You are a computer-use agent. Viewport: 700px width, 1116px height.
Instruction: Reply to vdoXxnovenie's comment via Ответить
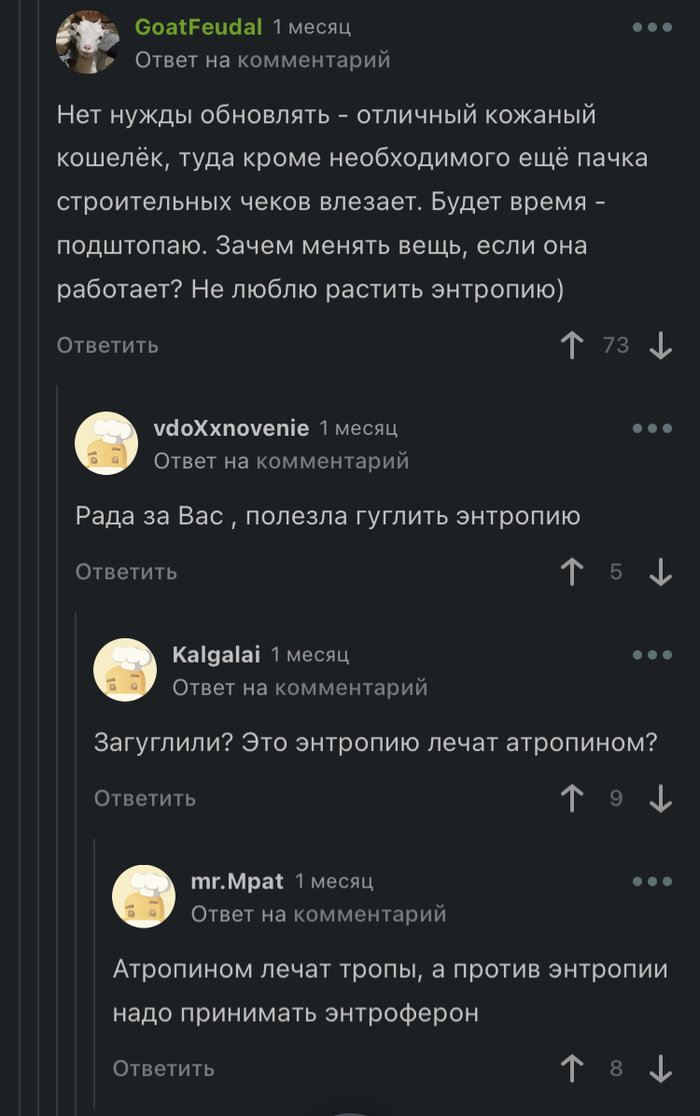click(126, 571)
